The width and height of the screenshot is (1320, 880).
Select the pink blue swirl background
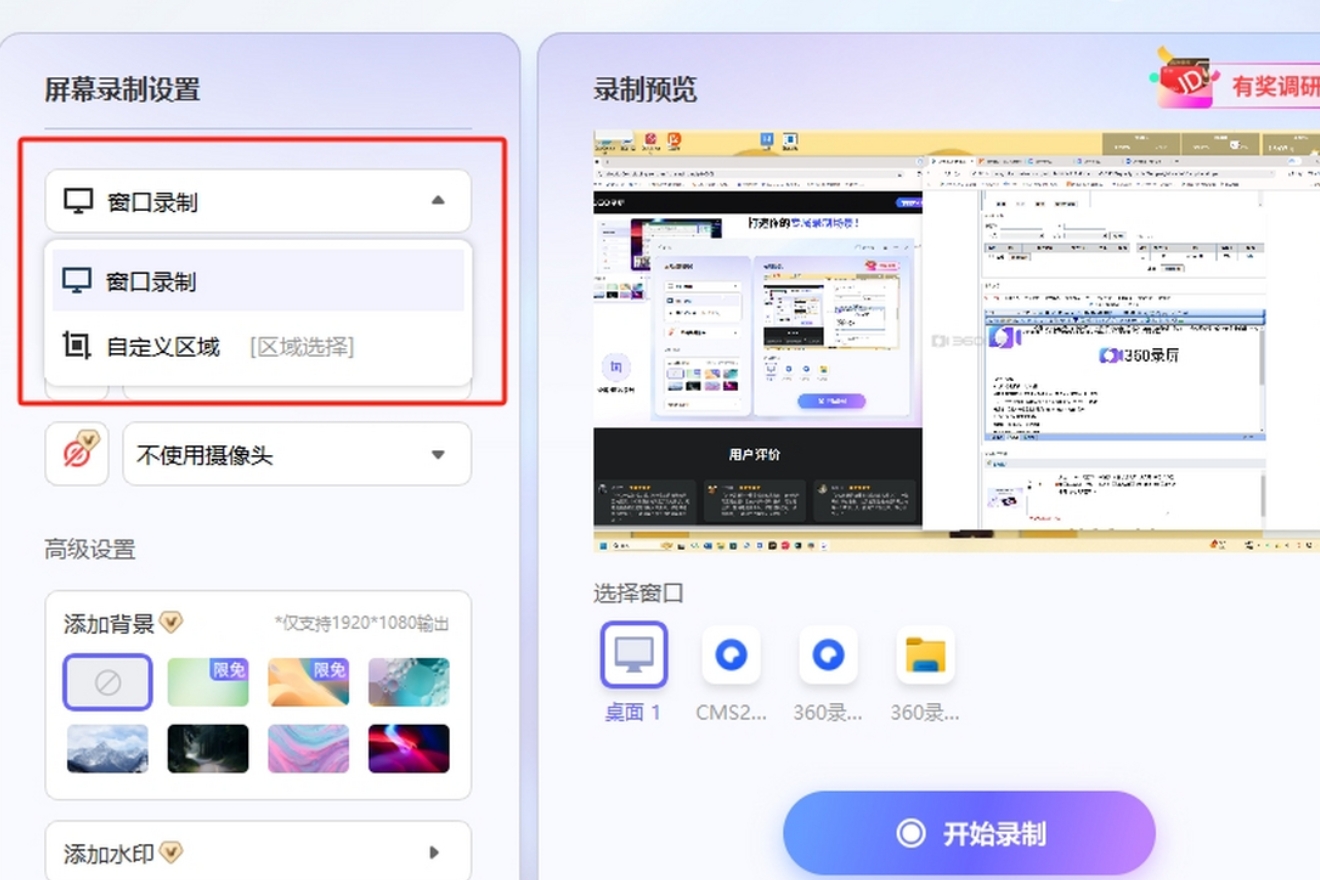[x=309, y=749]
